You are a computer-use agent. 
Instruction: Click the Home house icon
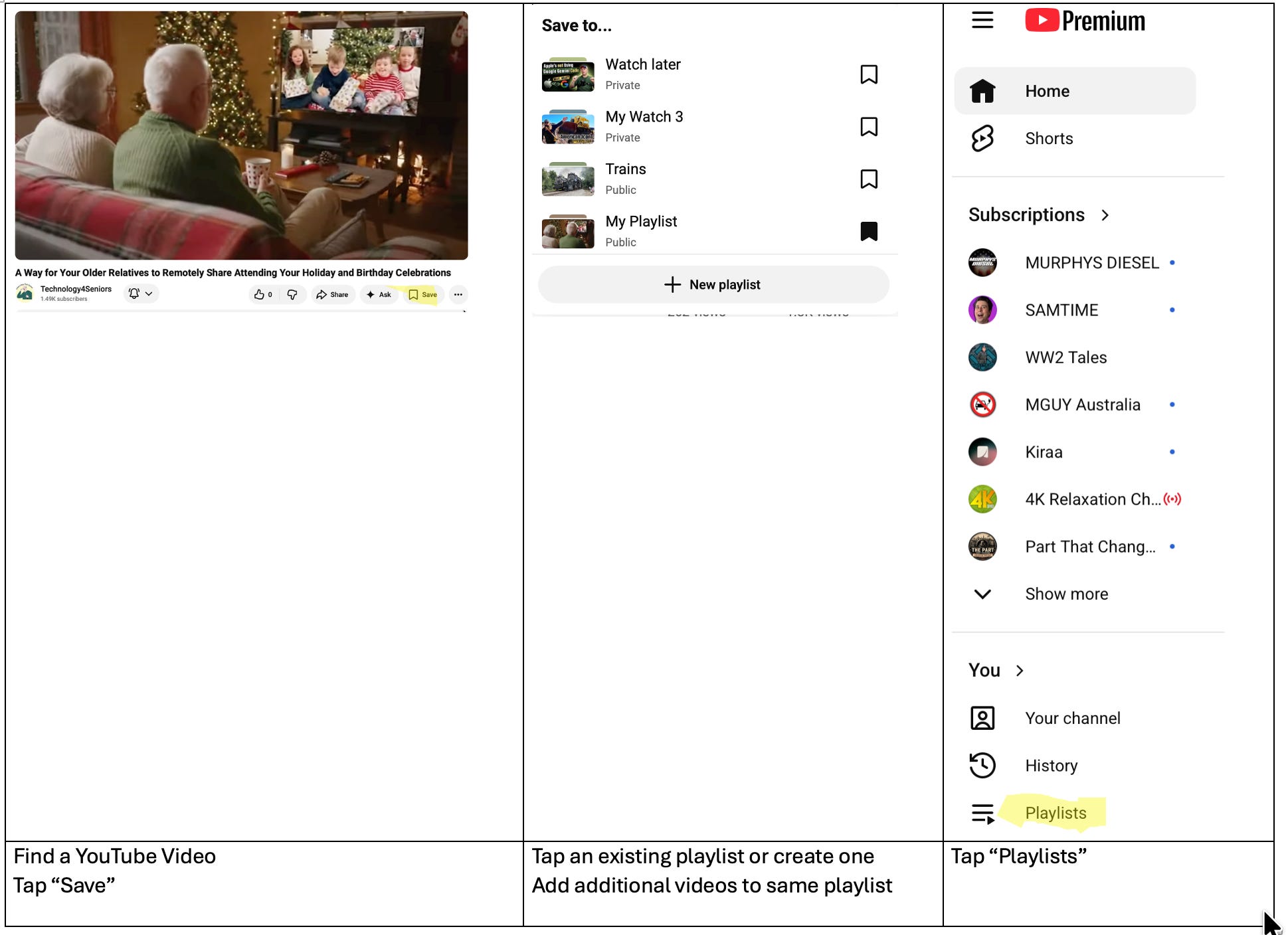tap(982, 91)
